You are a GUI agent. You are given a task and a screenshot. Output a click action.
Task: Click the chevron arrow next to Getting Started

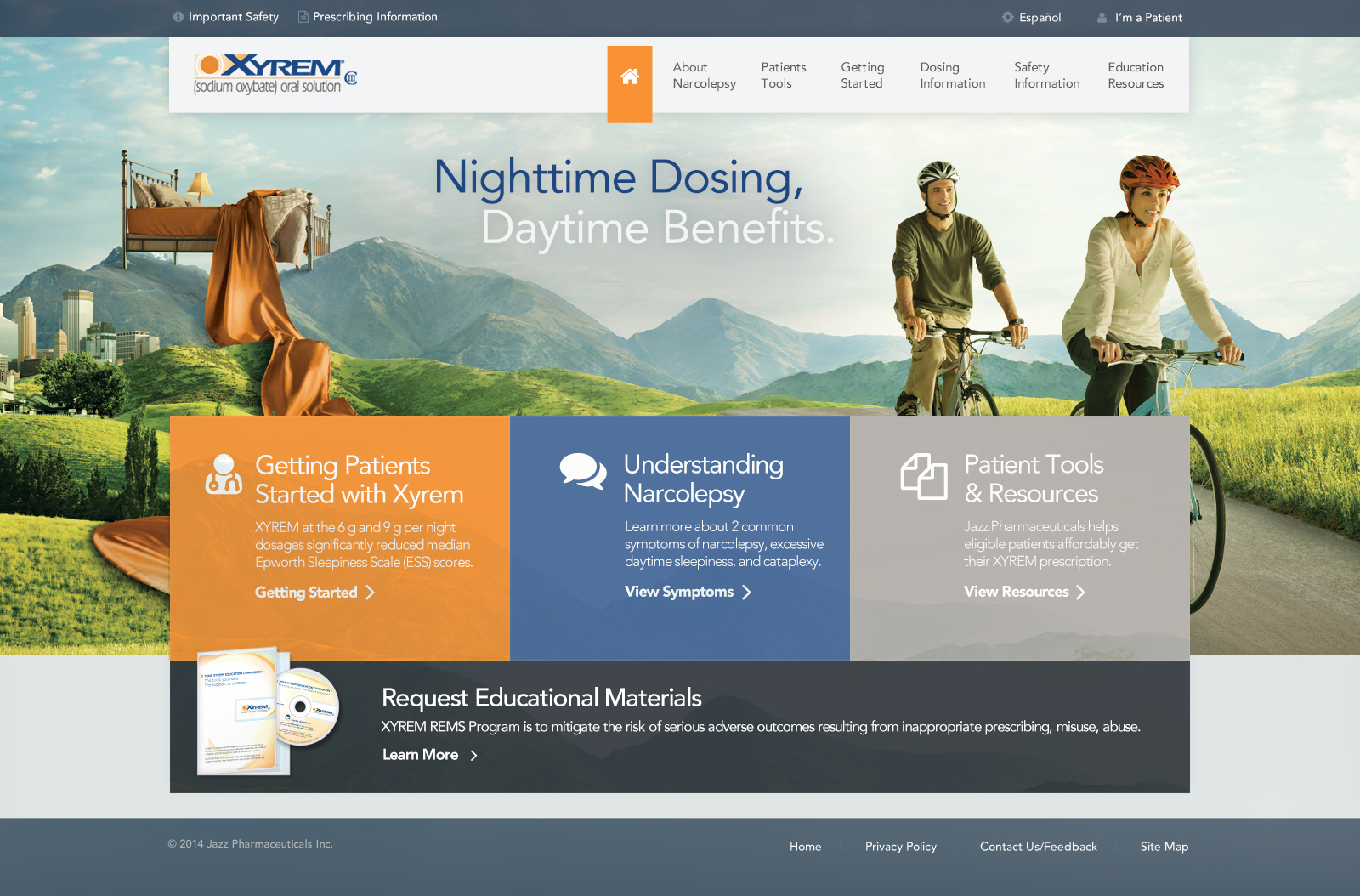pos(370,593)
